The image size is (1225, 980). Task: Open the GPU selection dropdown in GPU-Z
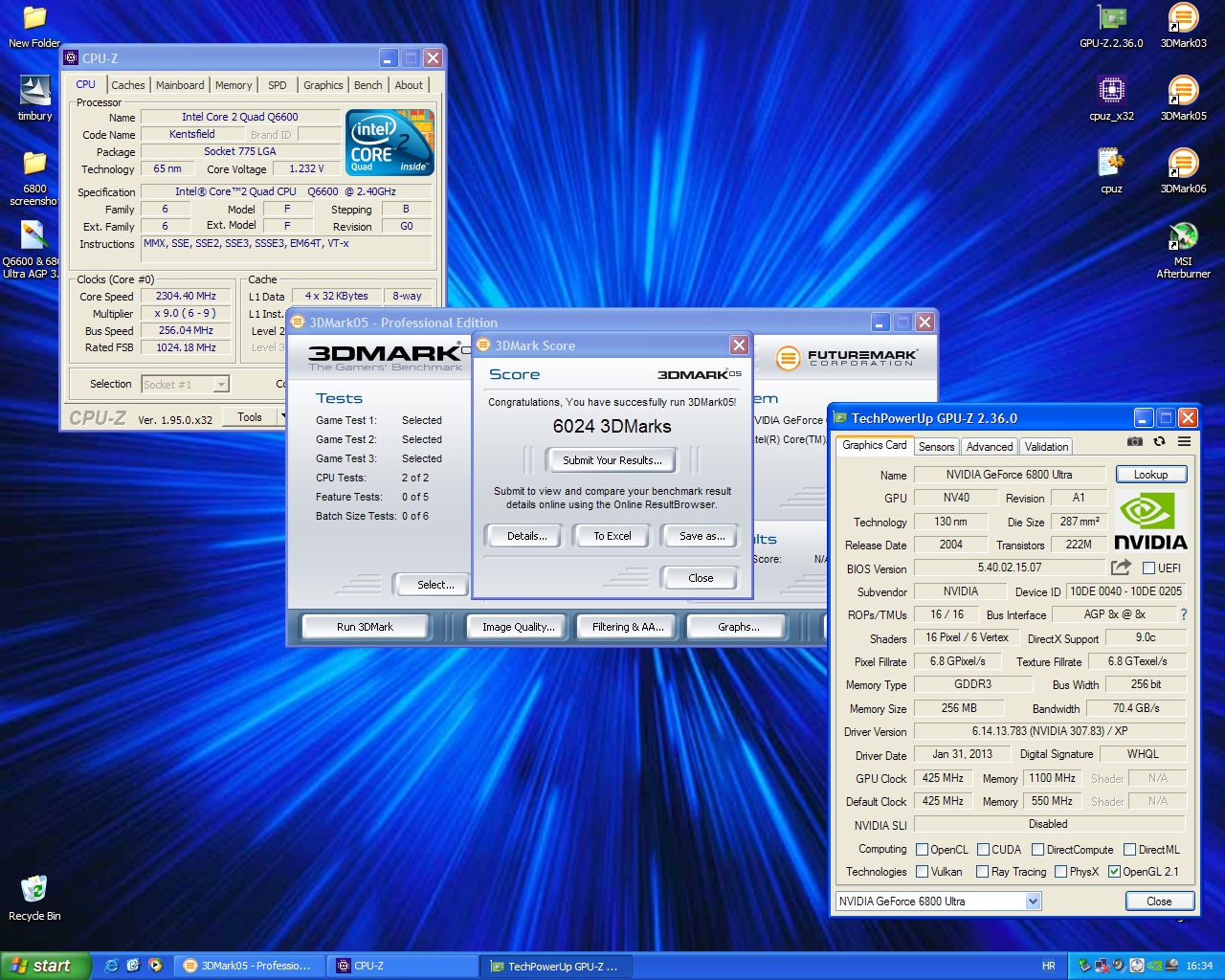1033,902
